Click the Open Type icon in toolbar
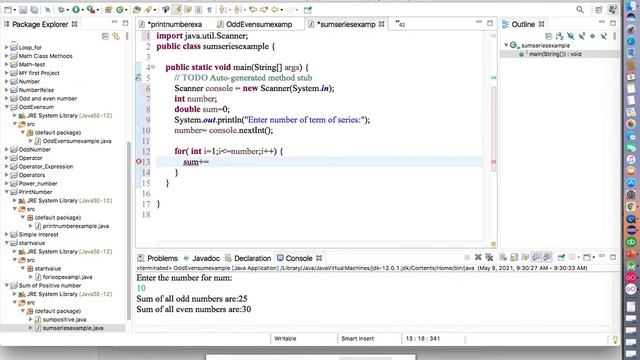 (137, 9)
